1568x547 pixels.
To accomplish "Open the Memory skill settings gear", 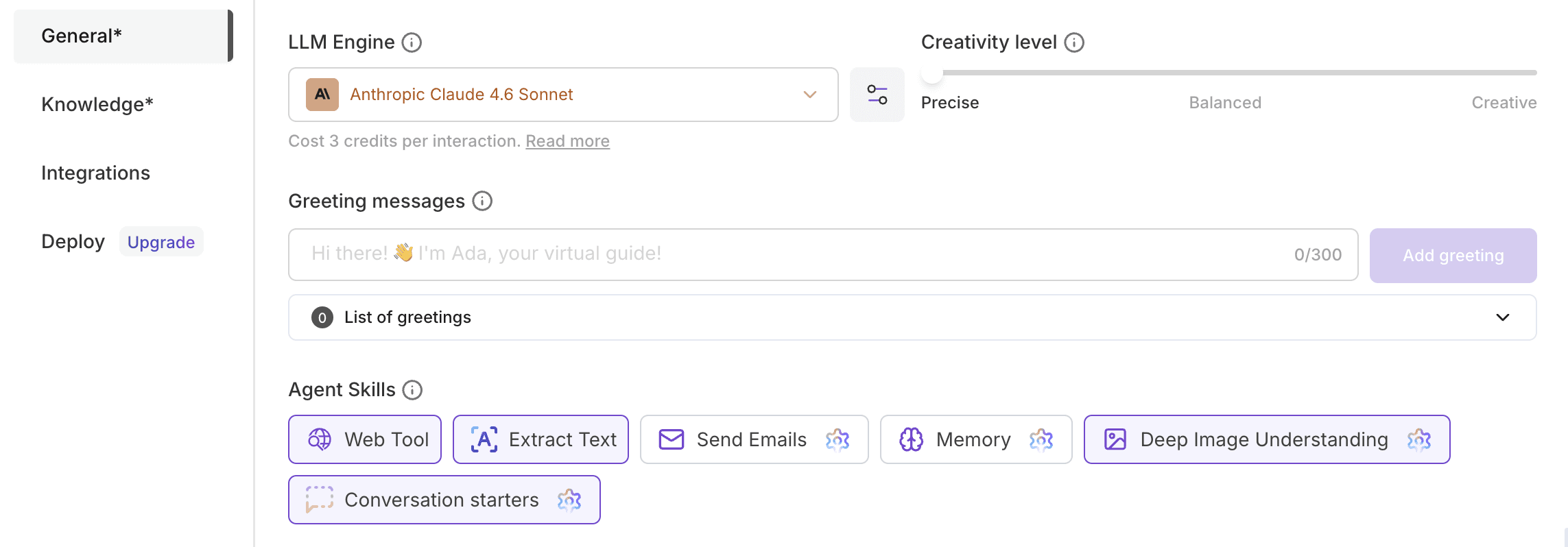I will pos(1041,440).
